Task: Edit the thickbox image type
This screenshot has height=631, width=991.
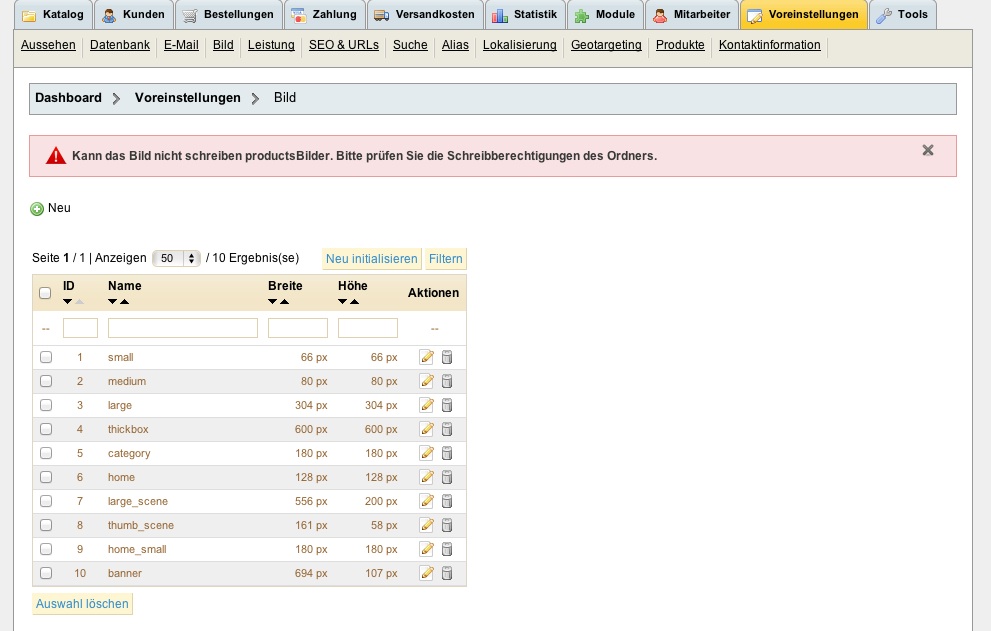Action: coord(427,429)
